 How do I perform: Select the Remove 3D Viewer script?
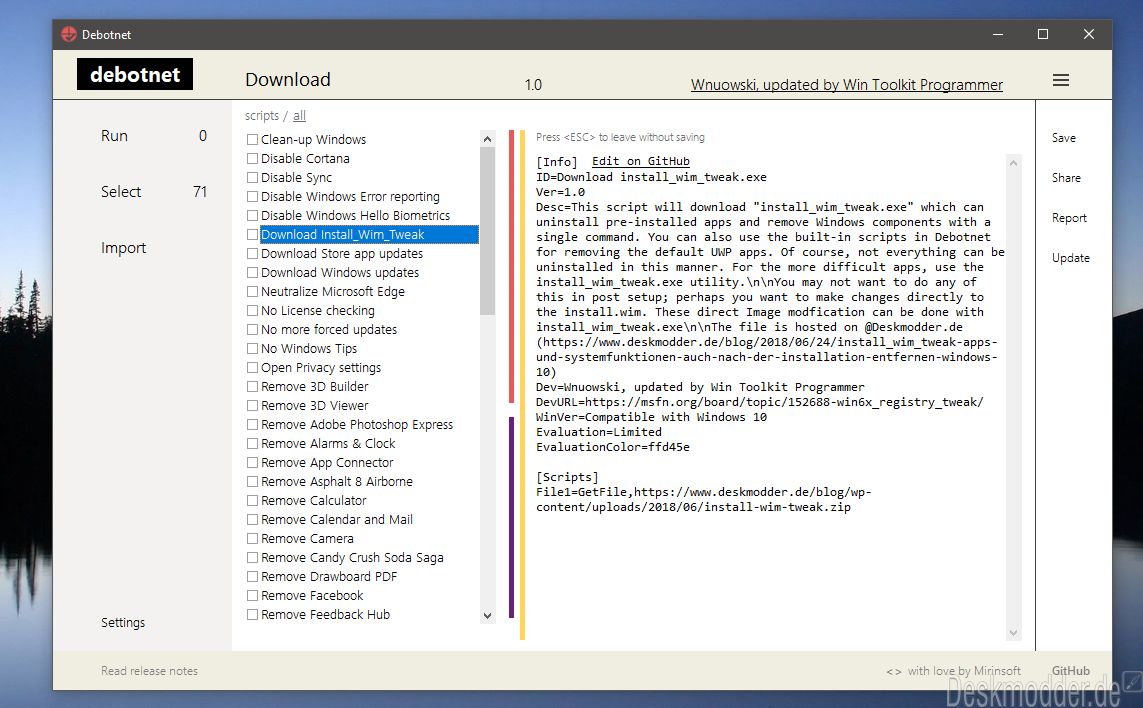314,405
